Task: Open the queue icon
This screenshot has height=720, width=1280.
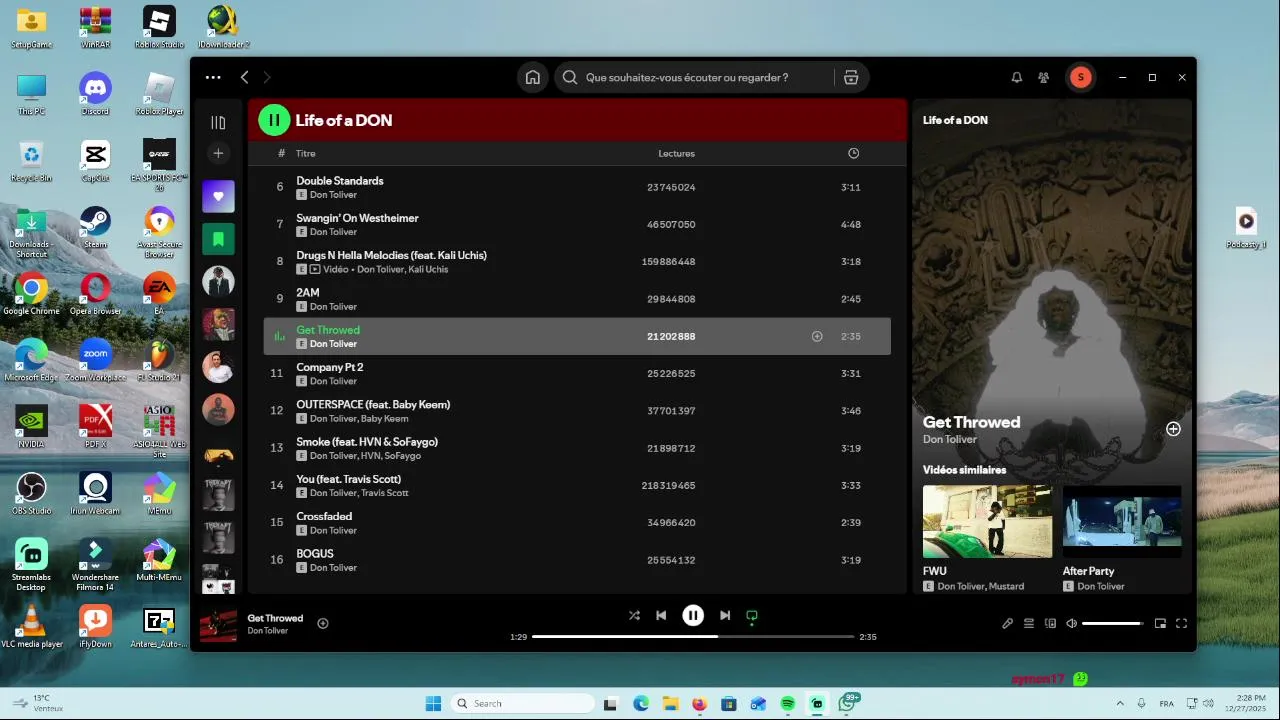Action: (1029, 623)
